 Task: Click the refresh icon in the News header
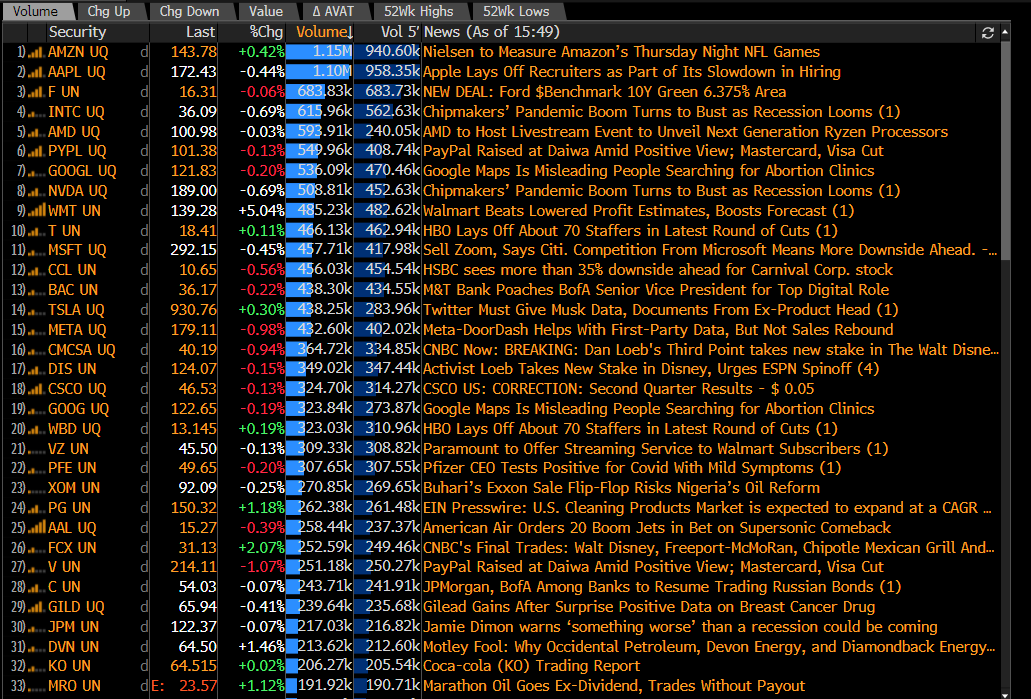pyautogui.click(x=987, y=33)
